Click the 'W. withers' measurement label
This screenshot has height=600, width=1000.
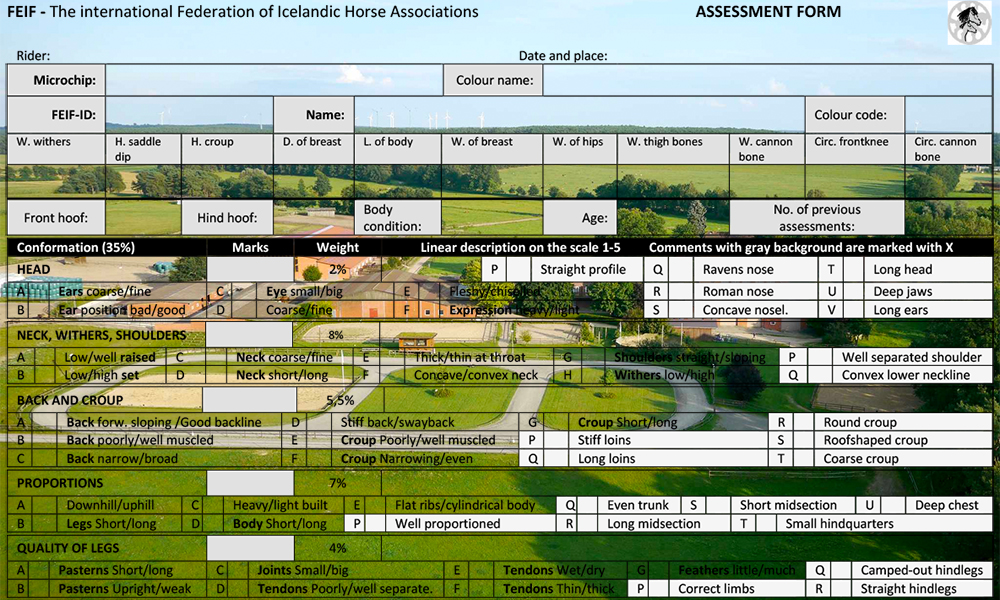43,142
